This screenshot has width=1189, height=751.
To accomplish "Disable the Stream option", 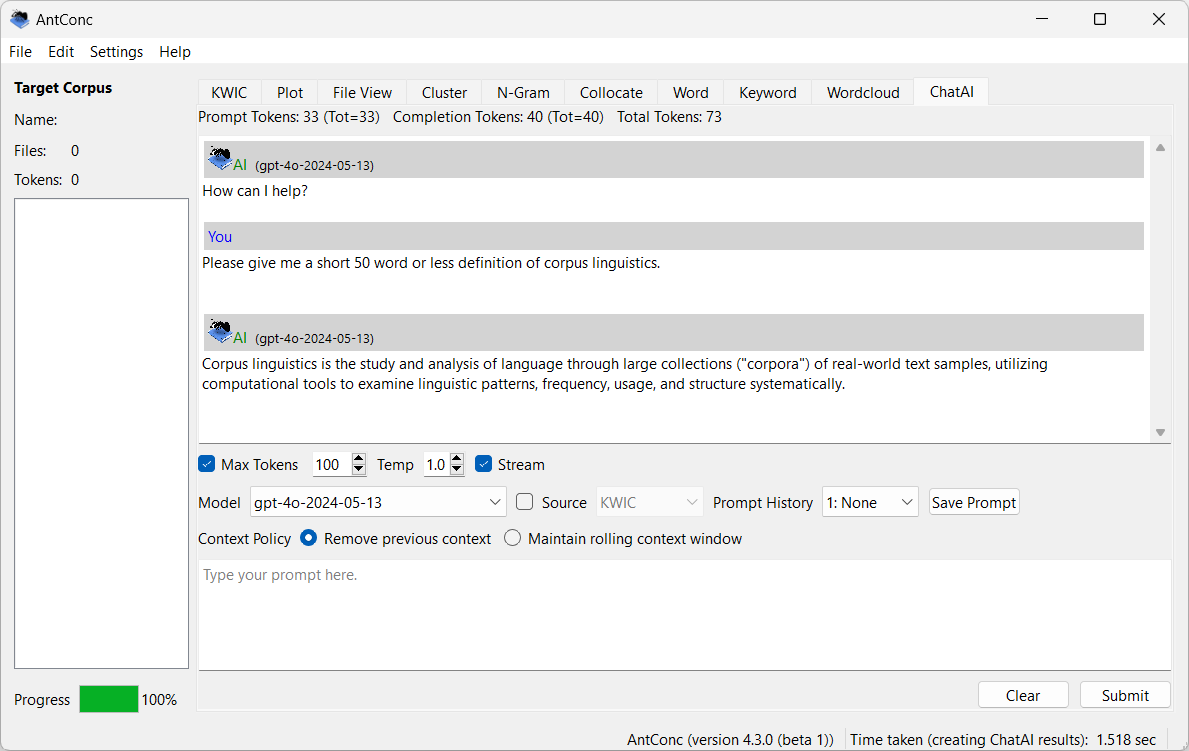I will 482,463.
